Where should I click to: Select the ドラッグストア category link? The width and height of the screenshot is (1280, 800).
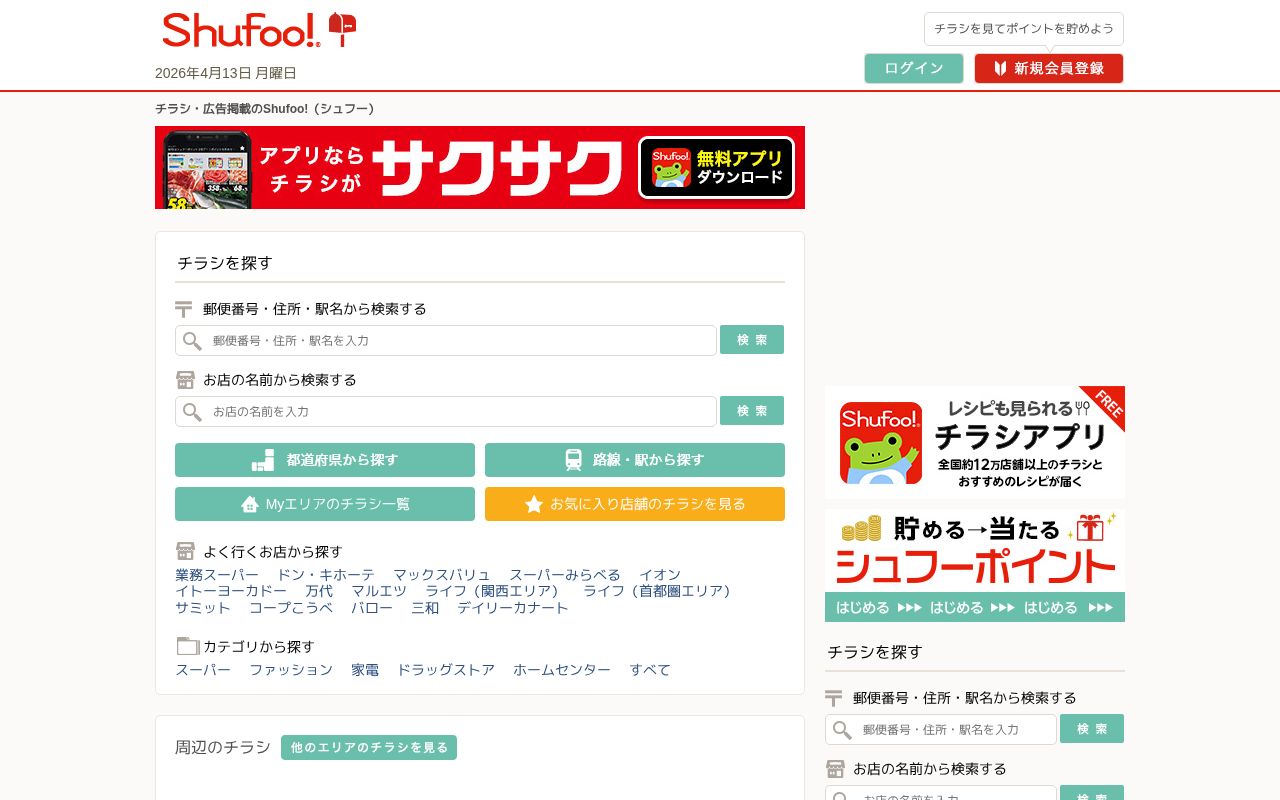click(x=446, y=670)
